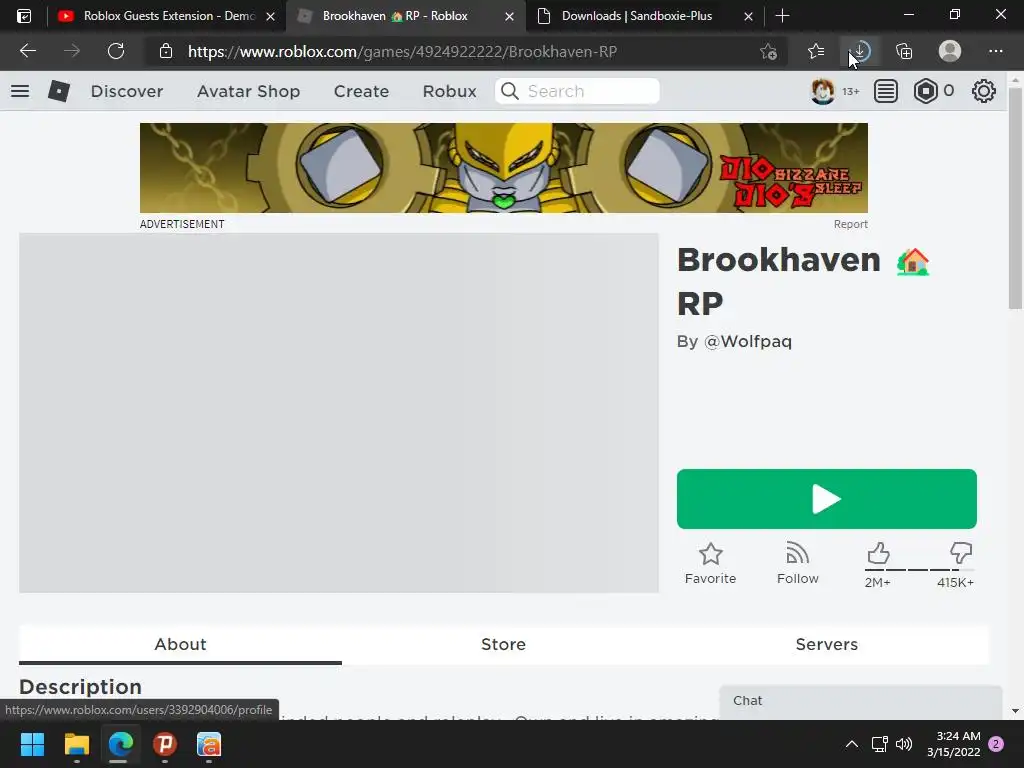Open the browser Favorites list icon

point(816,51)
